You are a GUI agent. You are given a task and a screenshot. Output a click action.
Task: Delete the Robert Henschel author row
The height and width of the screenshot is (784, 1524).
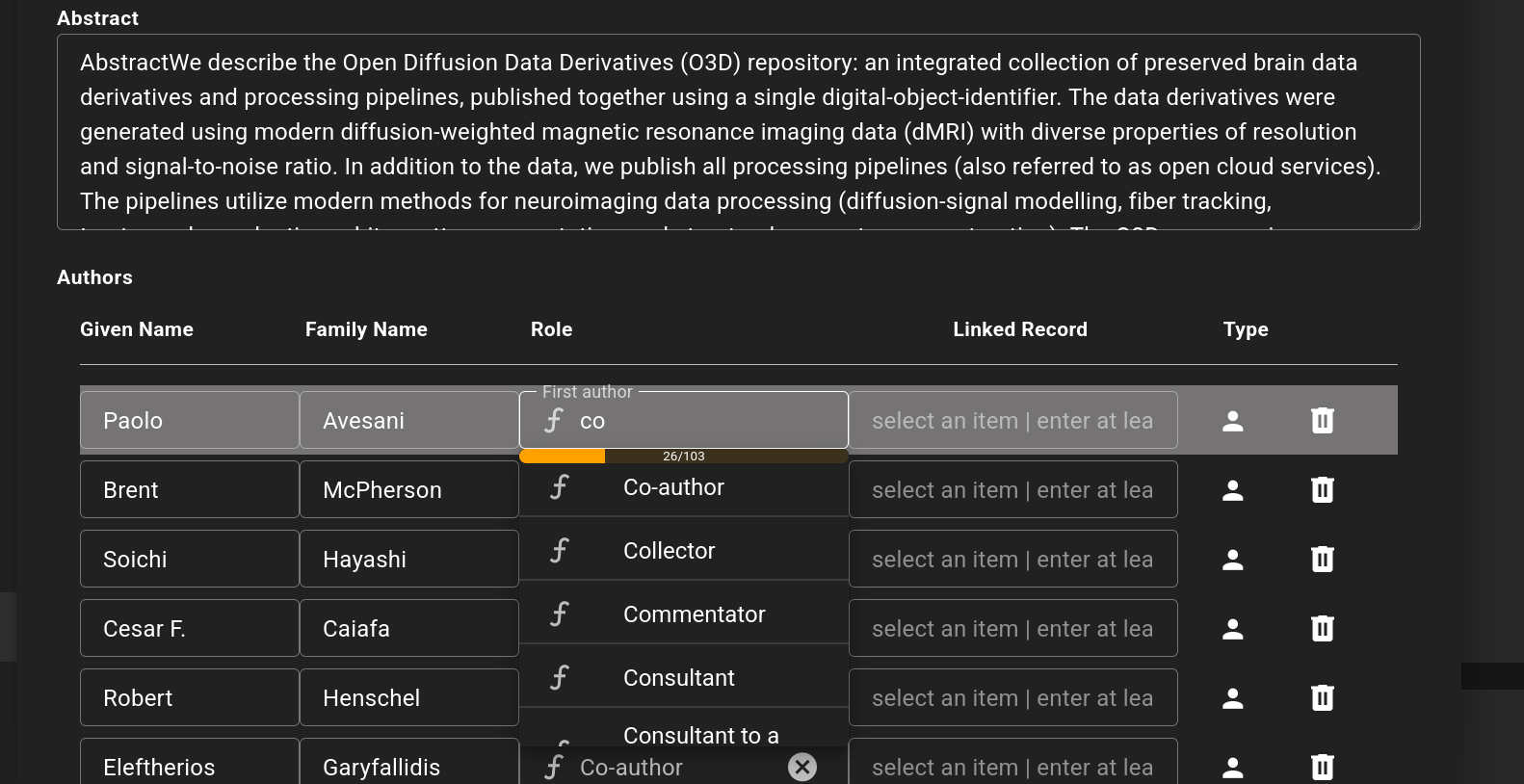1323,698
